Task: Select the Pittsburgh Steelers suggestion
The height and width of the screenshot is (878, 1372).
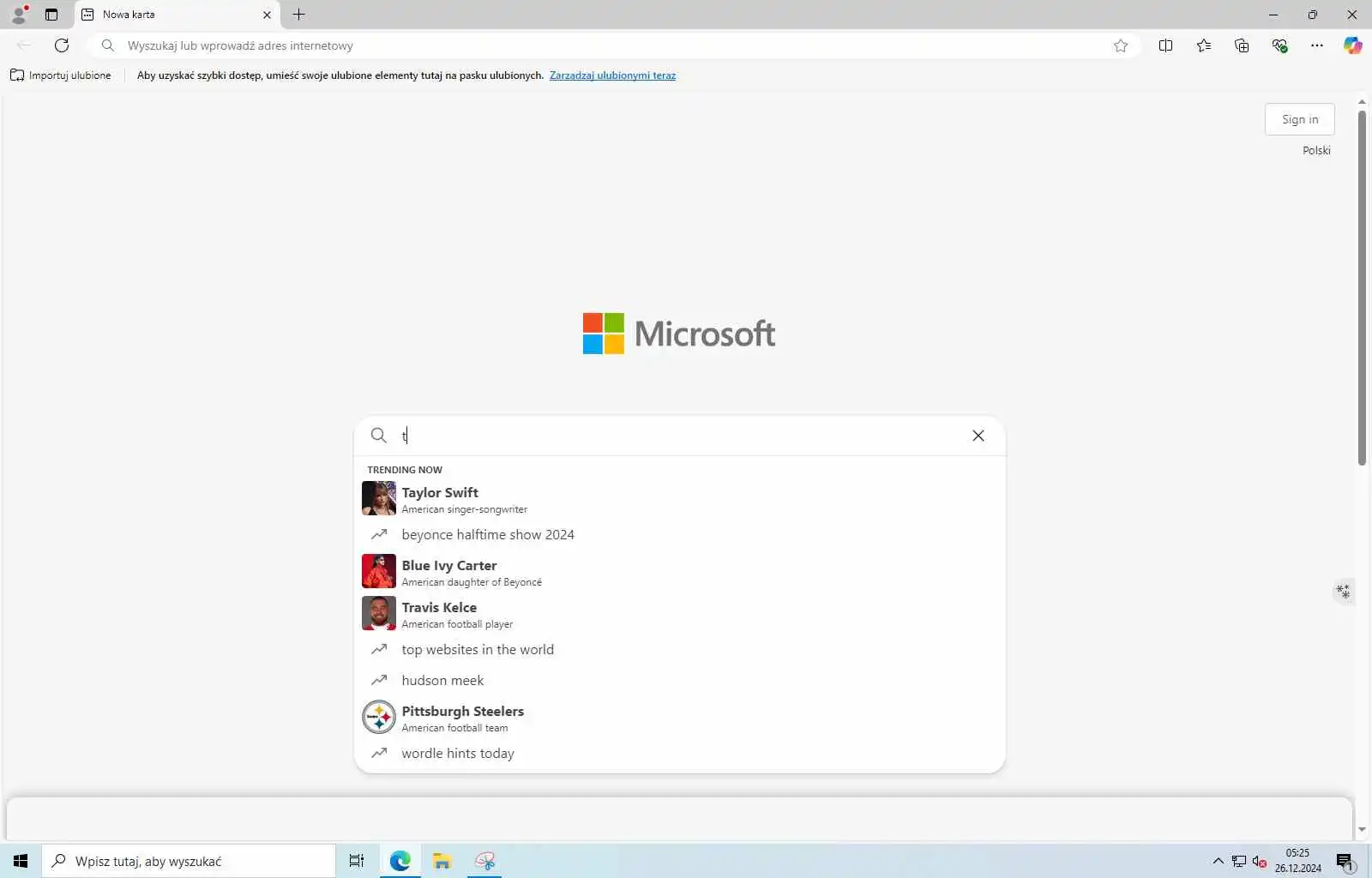Action: [679, 718]
